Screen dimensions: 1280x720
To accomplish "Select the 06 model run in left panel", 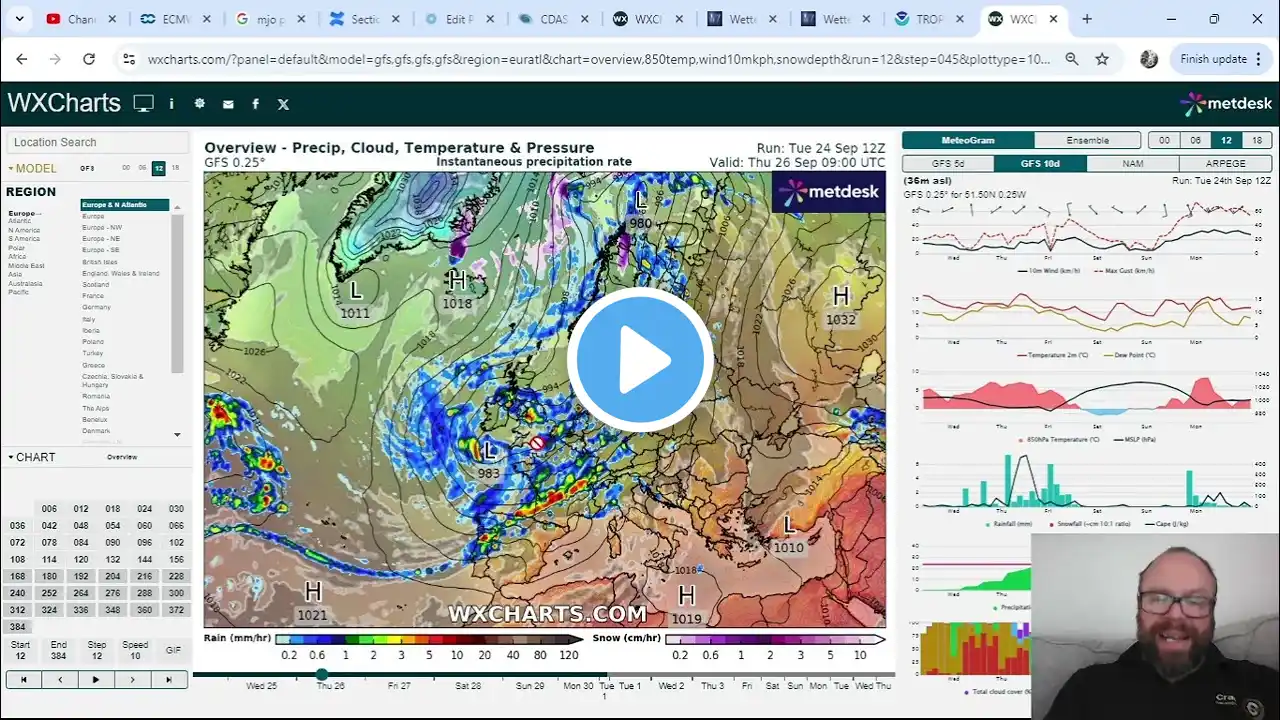I will pyautogui.click(x=142, y=168).
